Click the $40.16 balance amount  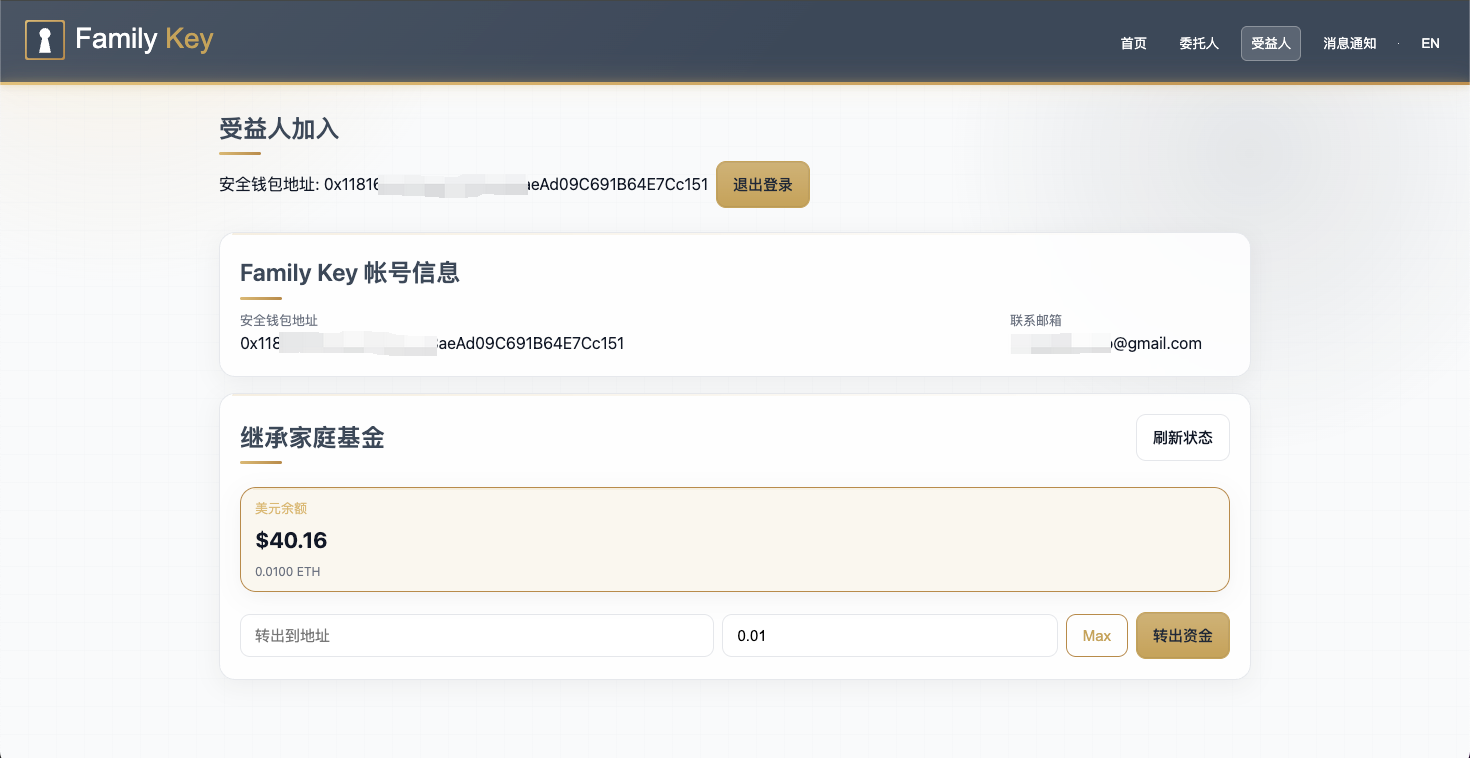[x=291, y=540]
